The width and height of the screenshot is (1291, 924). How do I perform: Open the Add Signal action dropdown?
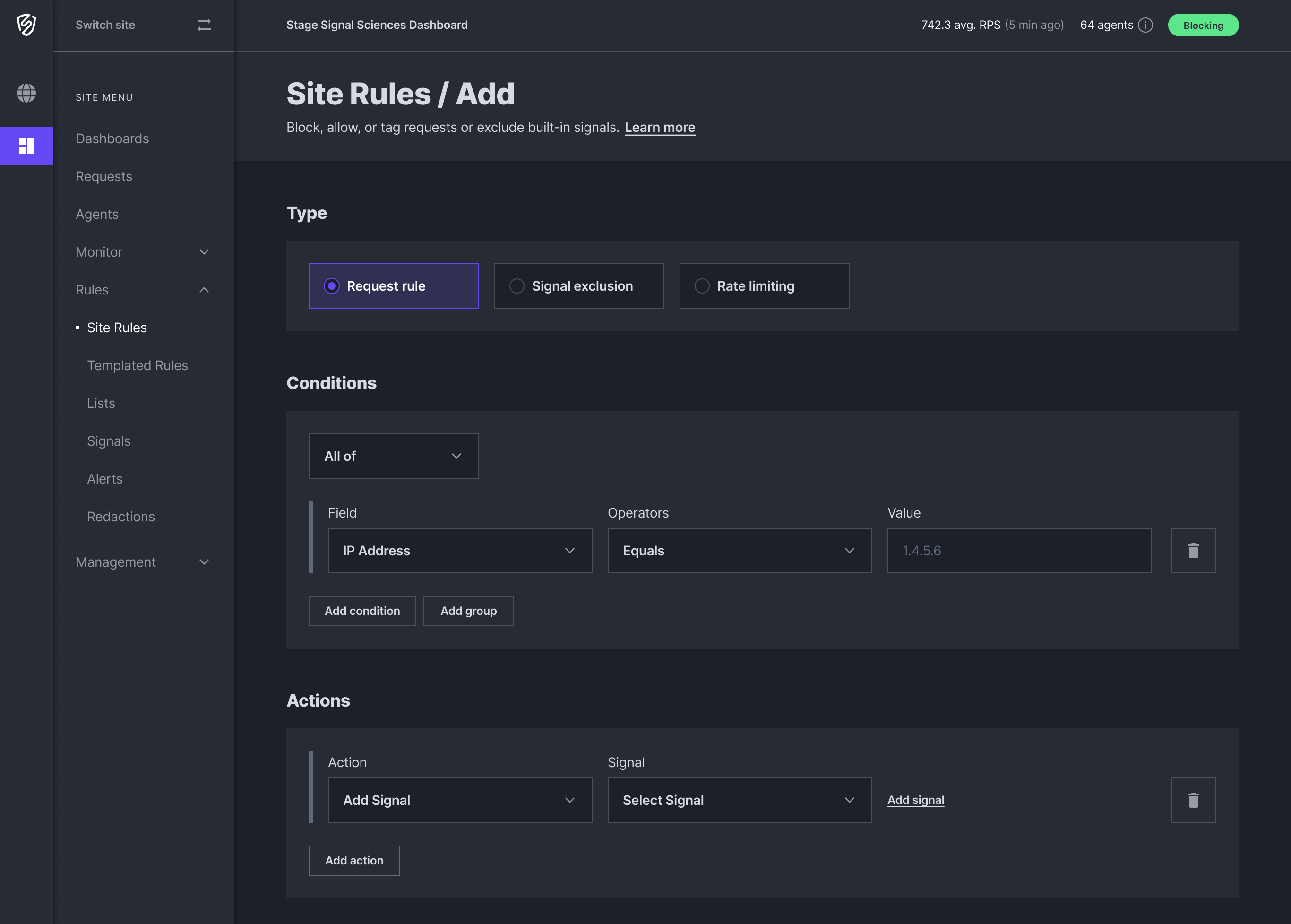459,800
